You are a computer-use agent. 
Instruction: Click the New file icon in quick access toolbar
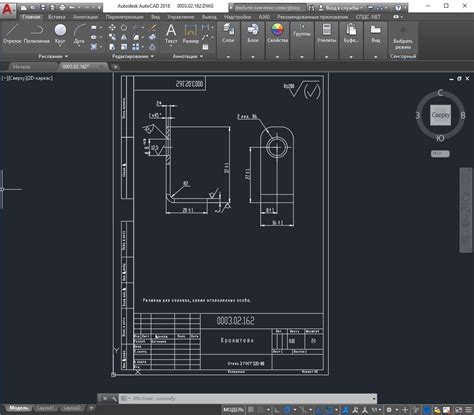tap(23, 7)
